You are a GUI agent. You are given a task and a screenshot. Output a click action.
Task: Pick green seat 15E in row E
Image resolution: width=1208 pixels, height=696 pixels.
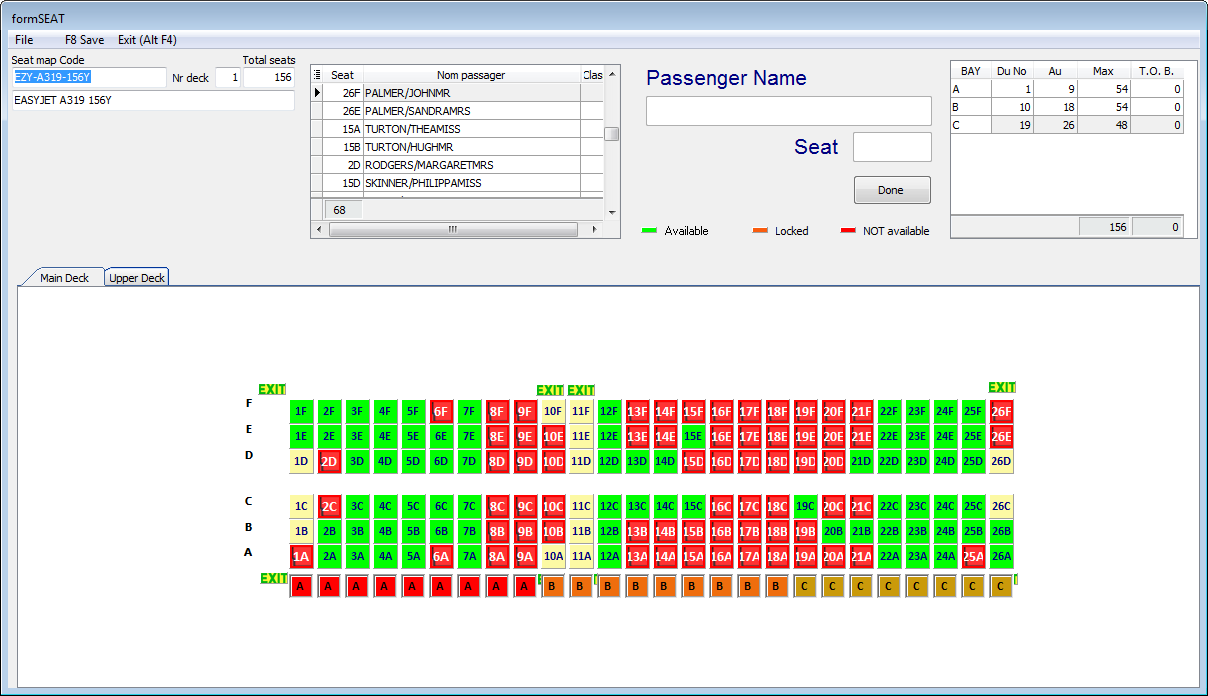(x=693, y=436)
